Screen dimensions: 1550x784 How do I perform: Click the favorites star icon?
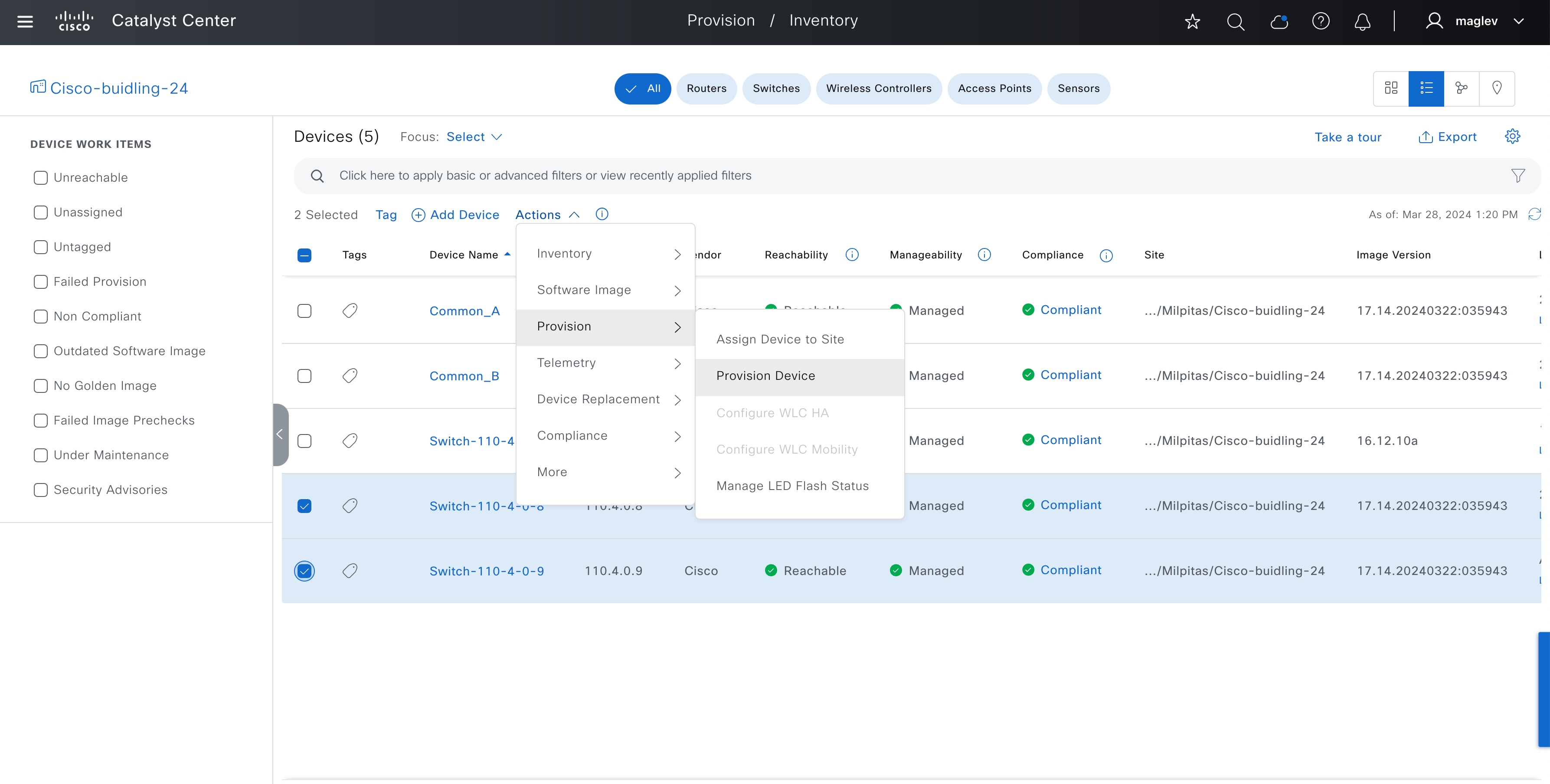pos(1192,22)
